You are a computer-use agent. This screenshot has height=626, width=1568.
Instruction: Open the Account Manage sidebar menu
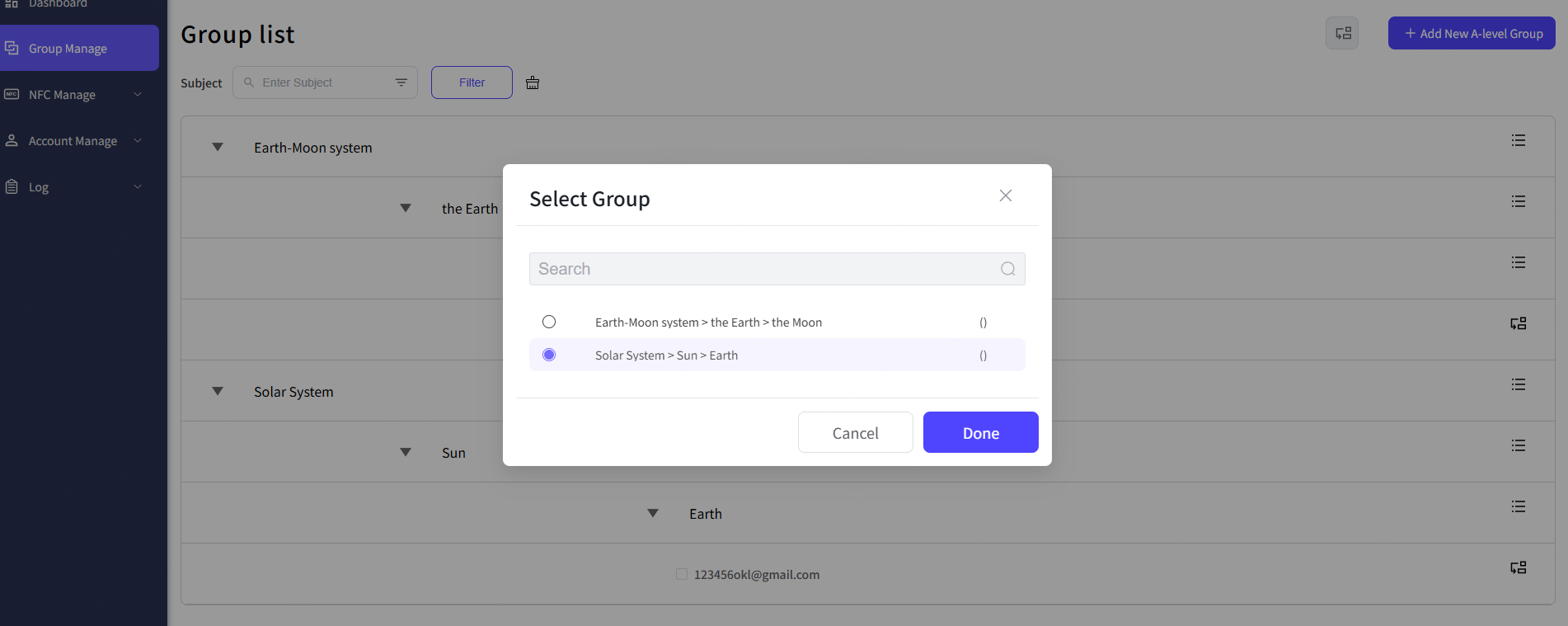pos(74,141)
